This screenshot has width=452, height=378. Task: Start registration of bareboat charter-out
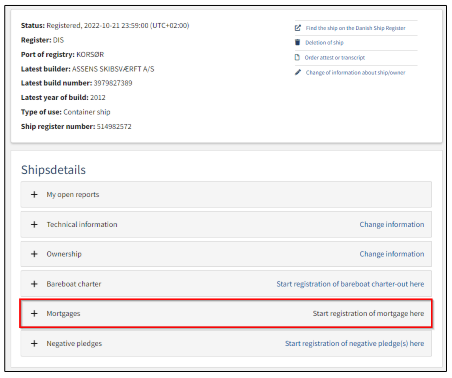350,284
